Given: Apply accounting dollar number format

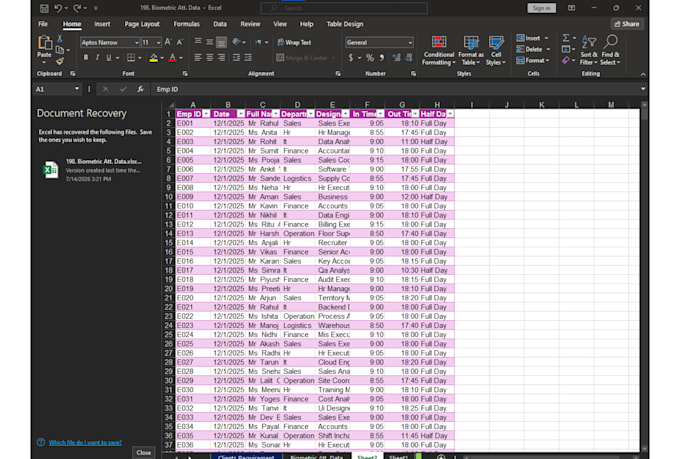Looking at the screenshot, I should 350,57.
